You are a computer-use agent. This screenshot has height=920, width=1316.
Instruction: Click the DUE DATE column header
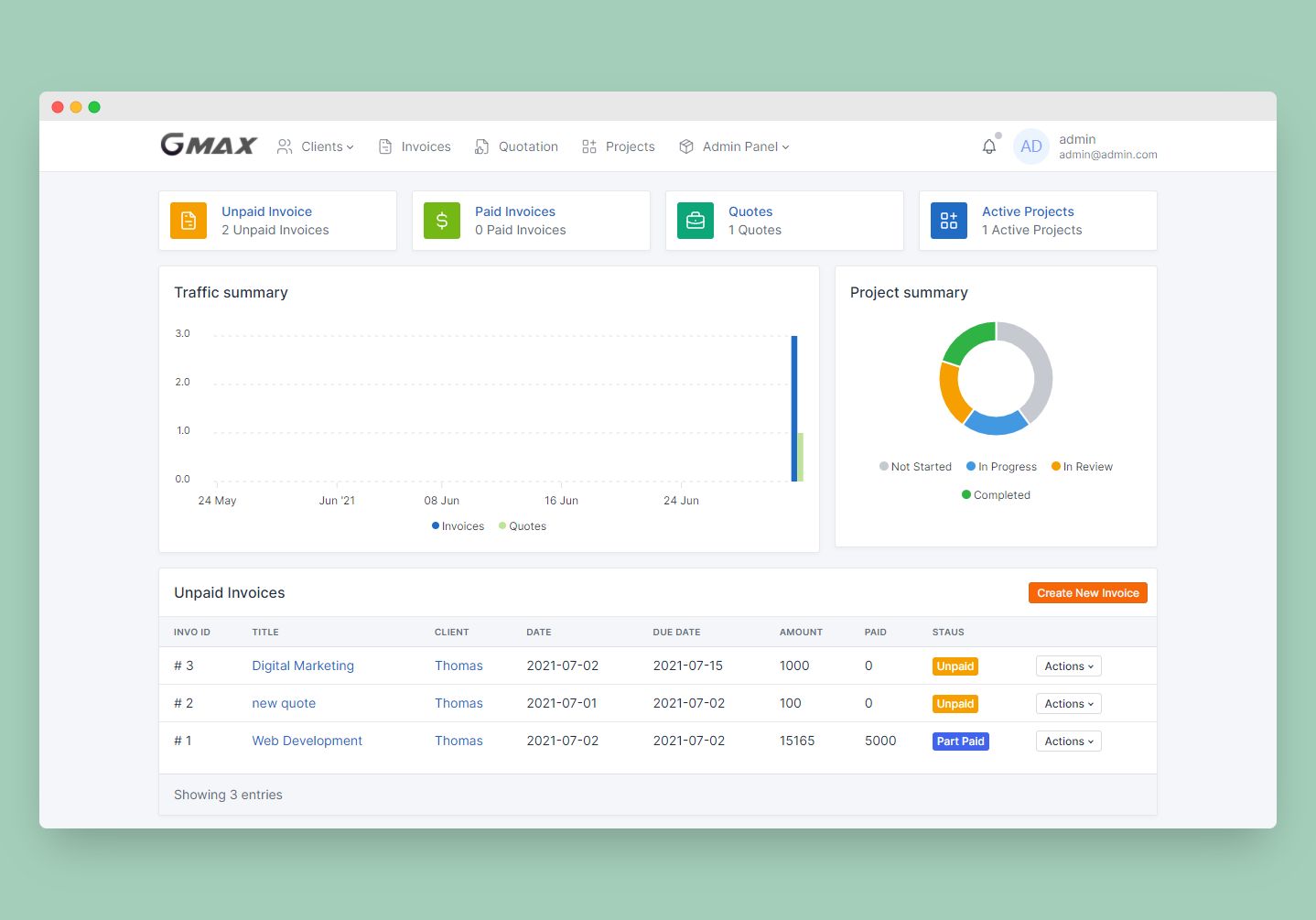tap(676, 633)
